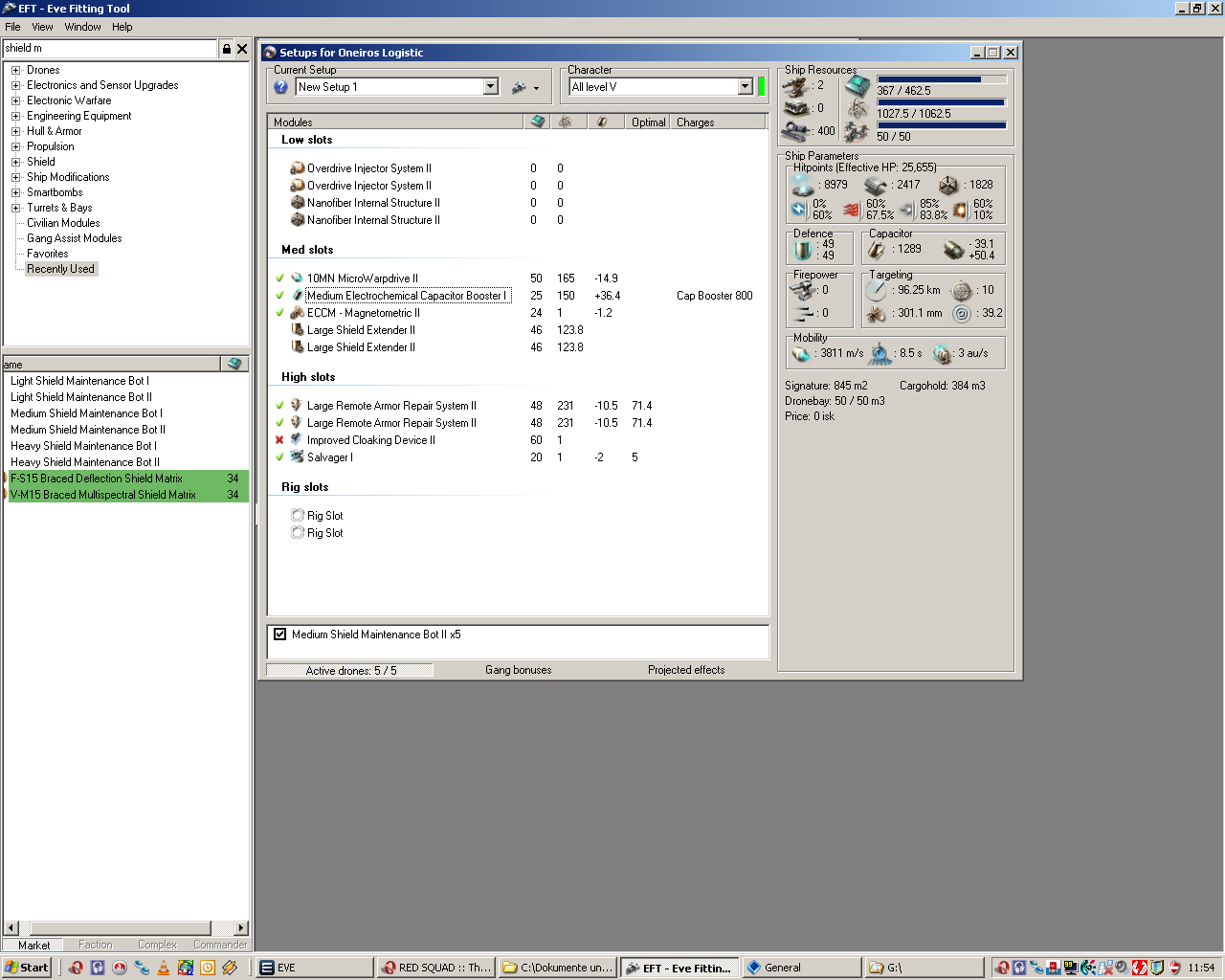Click the kinetic resistance icon showing 85%
Viewport: 1225px width, 980px height.
click(x=906, y=210)
